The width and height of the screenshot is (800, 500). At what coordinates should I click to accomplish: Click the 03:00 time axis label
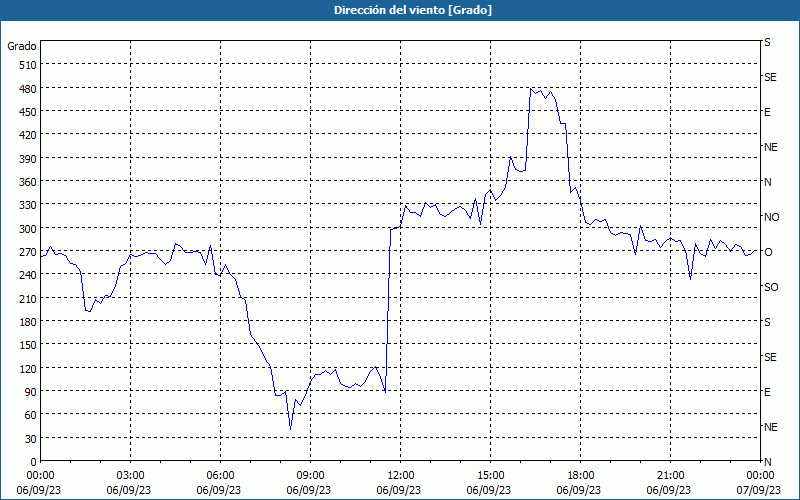pos(131,476)
